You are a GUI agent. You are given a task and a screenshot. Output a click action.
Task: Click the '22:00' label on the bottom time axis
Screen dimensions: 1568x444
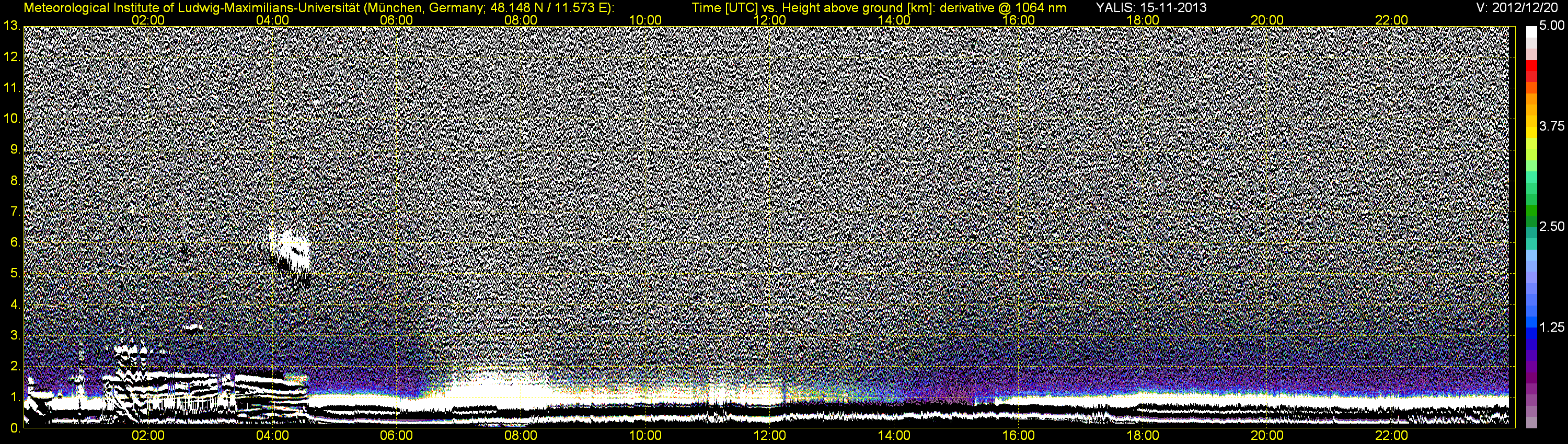tap(1391, 436)
